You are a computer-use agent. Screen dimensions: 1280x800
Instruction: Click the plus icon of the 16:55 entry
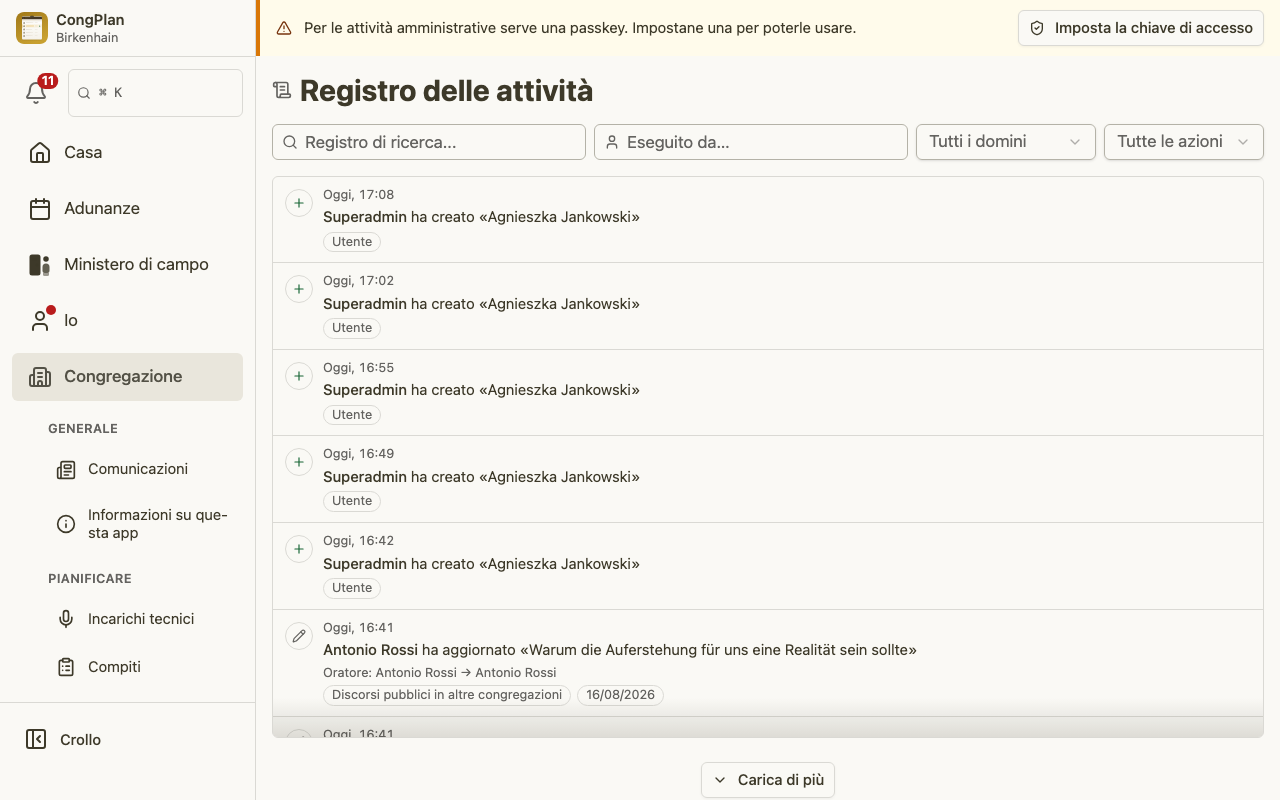pos(299,376)
